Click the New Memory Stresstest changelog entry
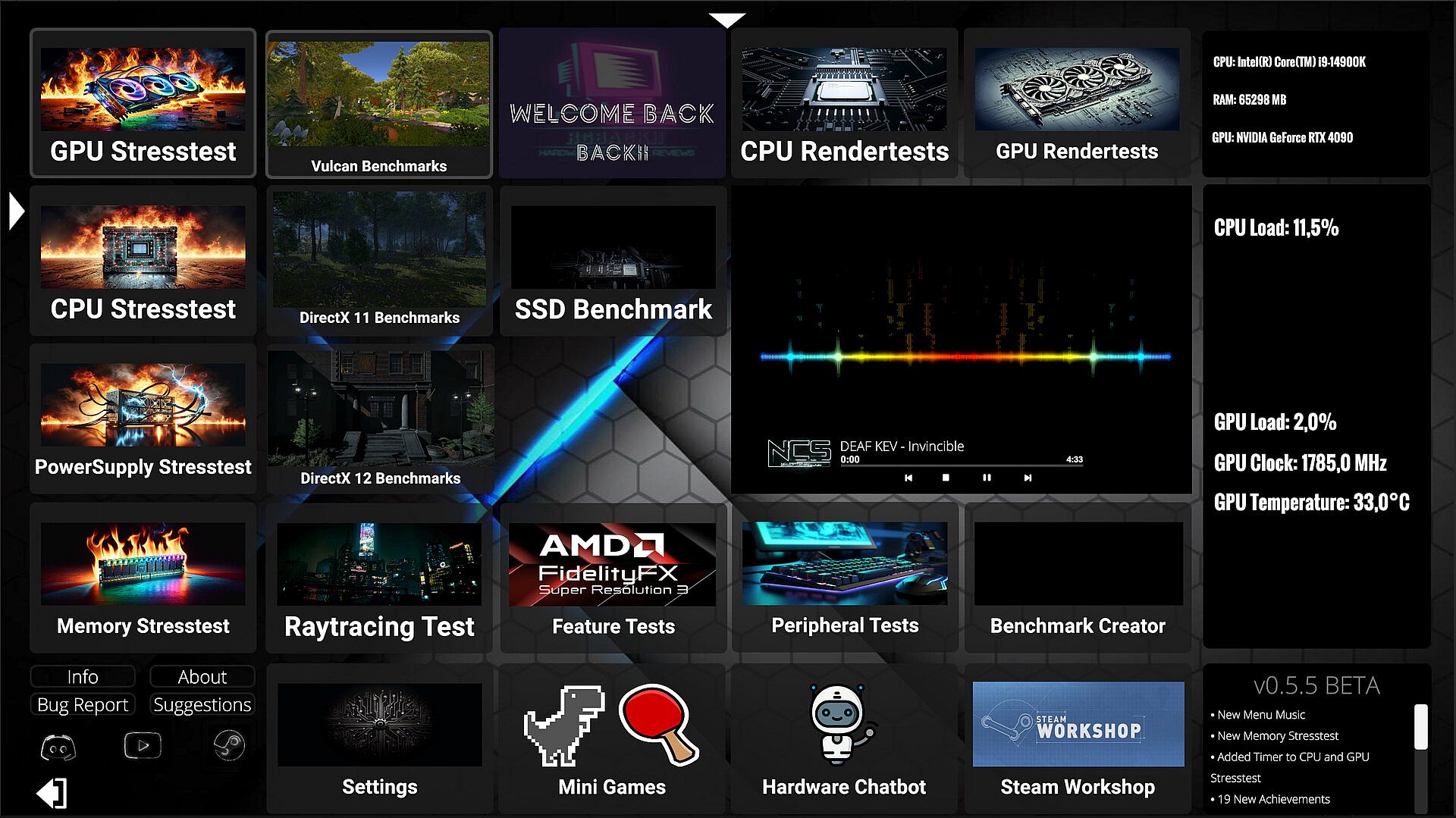The image size is (1456, 818). point(1274,735)
